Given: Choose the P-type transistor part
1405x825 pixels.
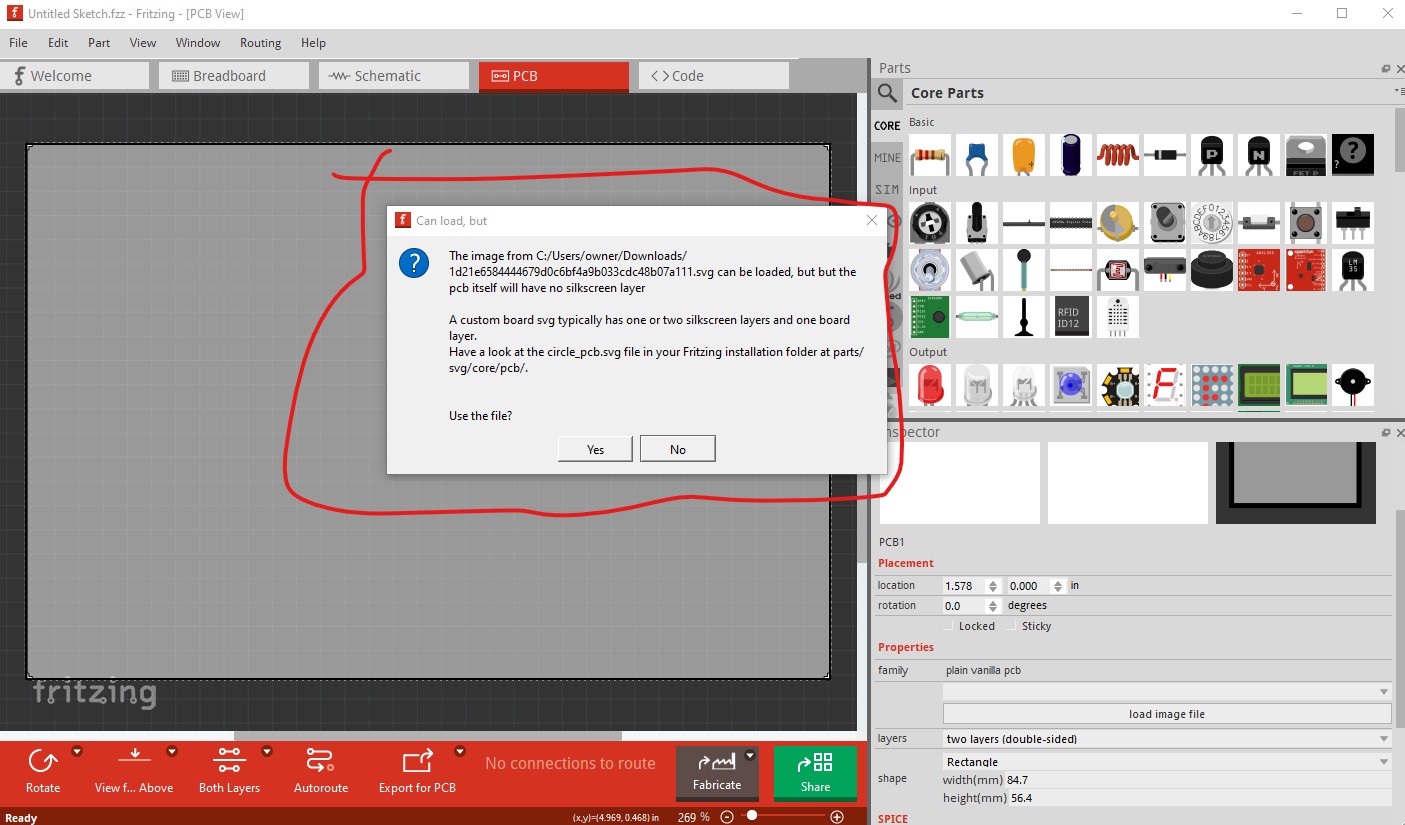Looking at the screenshot, I should coord(1212,155).
